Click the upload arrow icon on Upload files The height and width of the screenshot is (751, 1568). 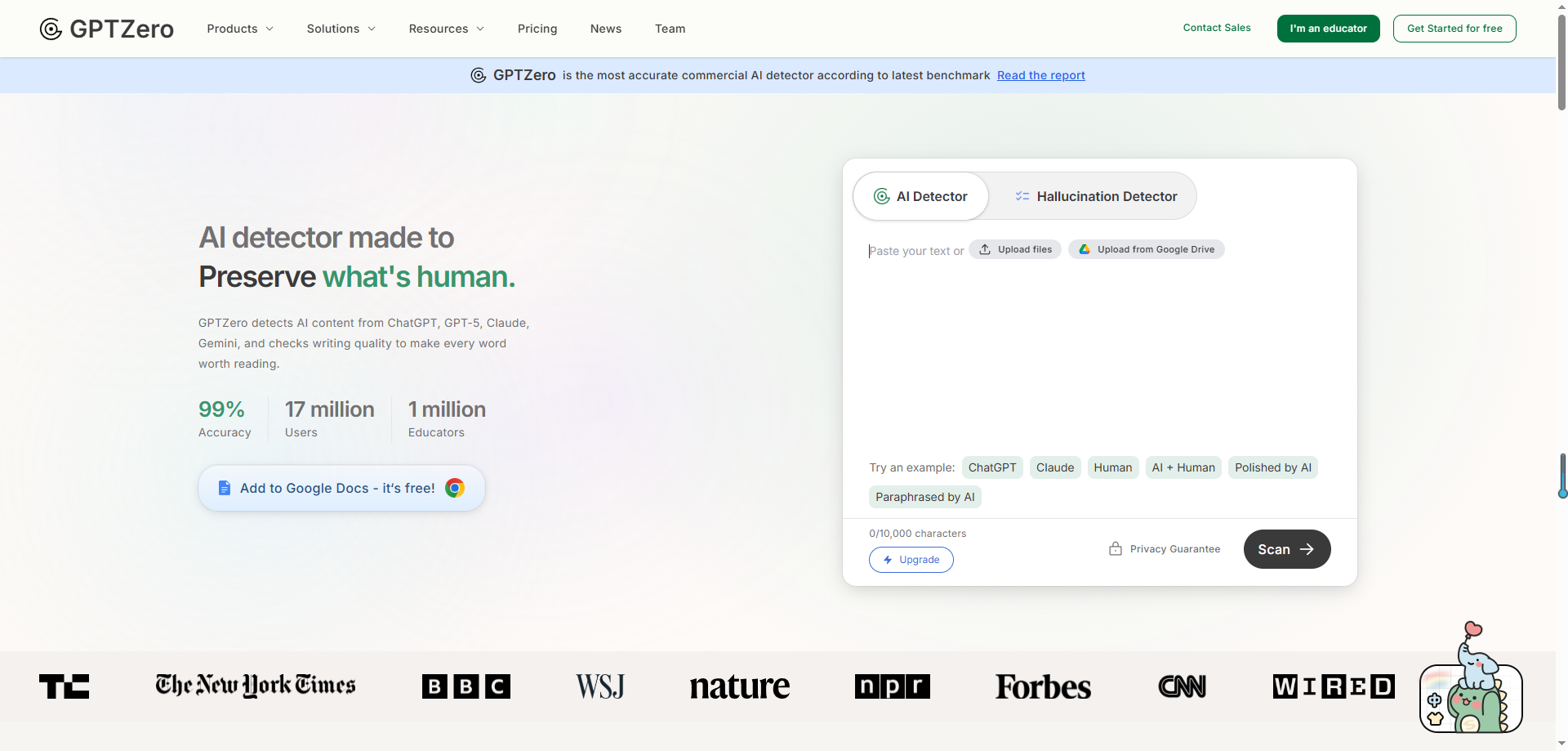pos(985,249)
